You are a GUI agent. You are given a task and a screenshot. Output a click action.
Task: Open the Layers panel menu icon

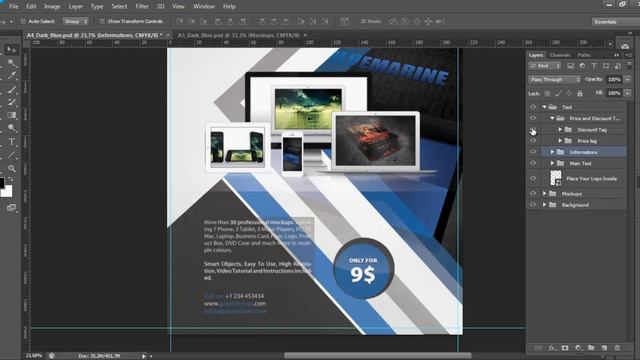tap(628, 55)
